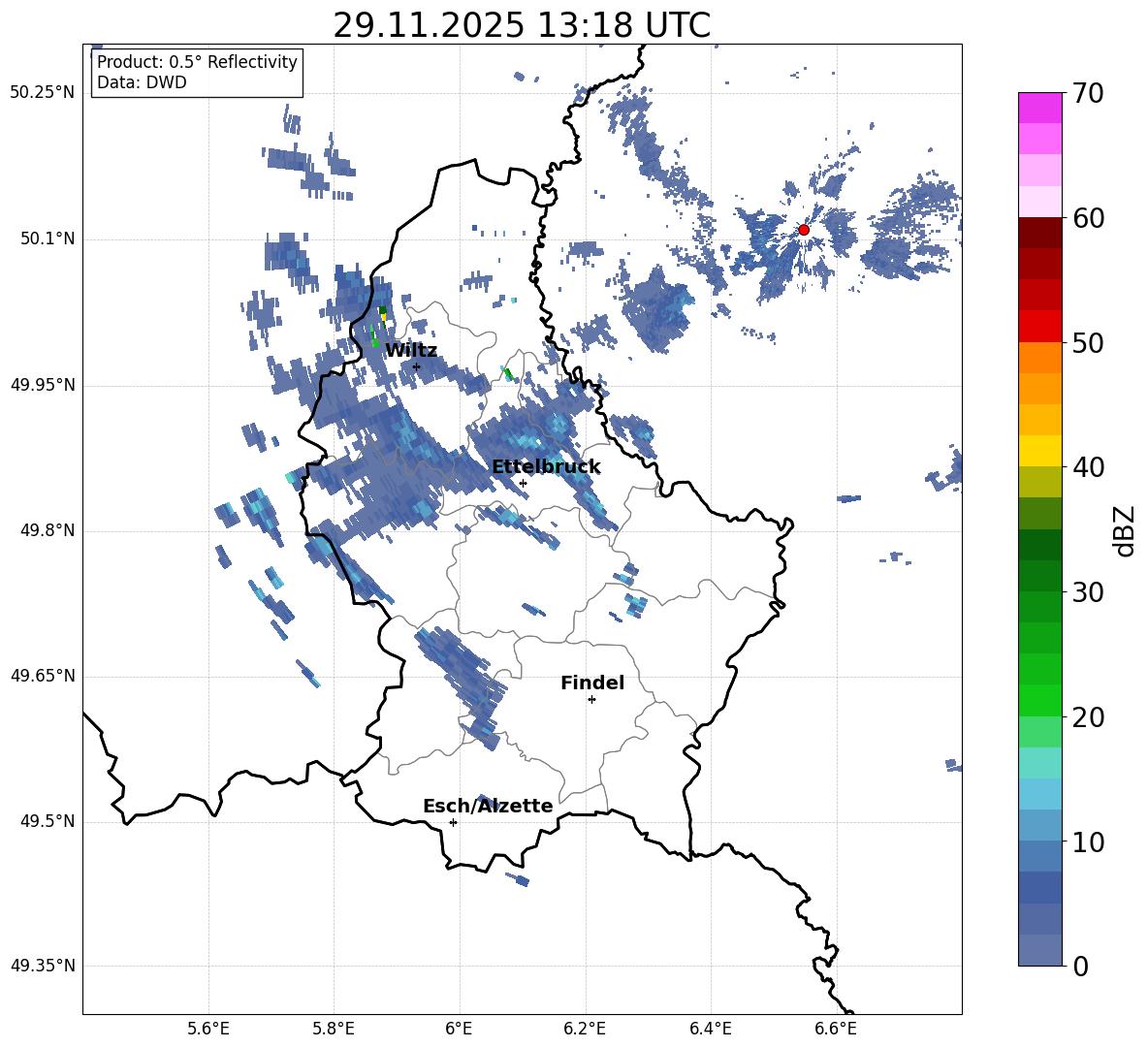Image resolution: width=1148 pixels, height=1048 pixels.
Task: Click the 70 label on the colorbar
Action: click(1088, 93)
